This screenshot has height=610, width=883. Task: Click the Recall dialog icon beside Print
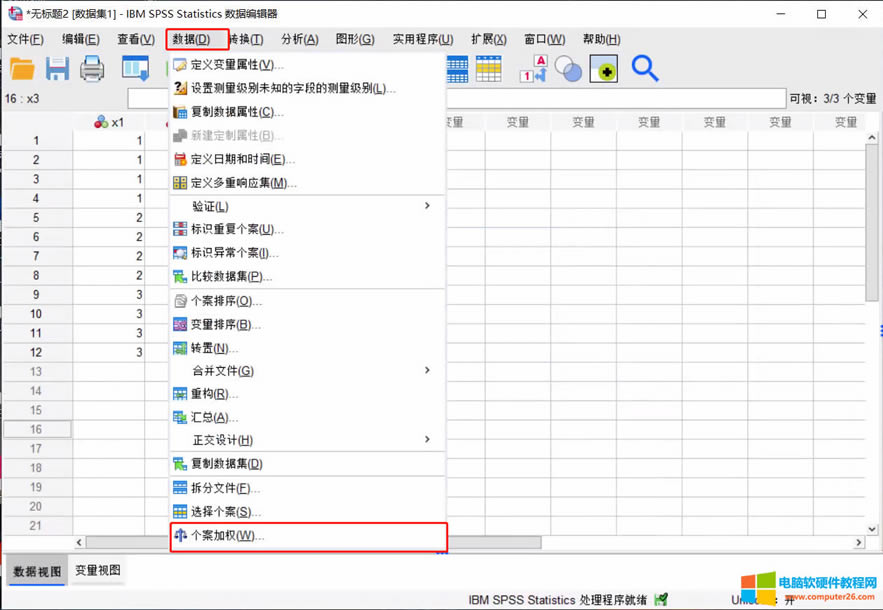click(x=135, y=68)
